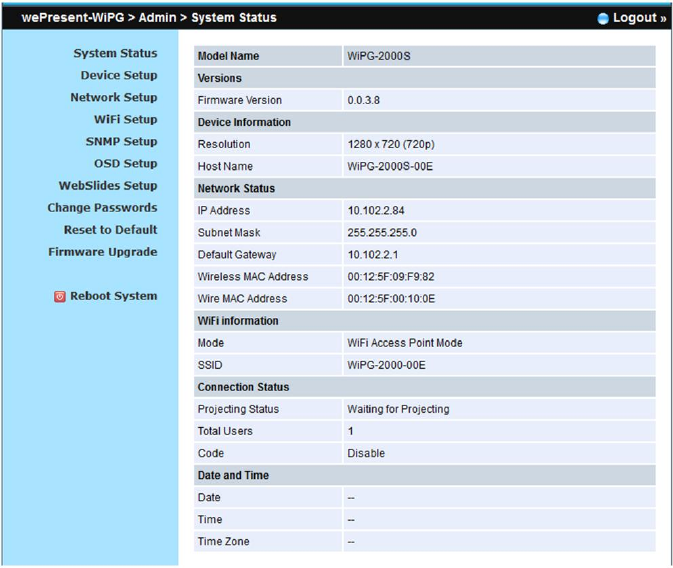Click the red Reboot System icon
Screen dimensions: 673x568
60,296
